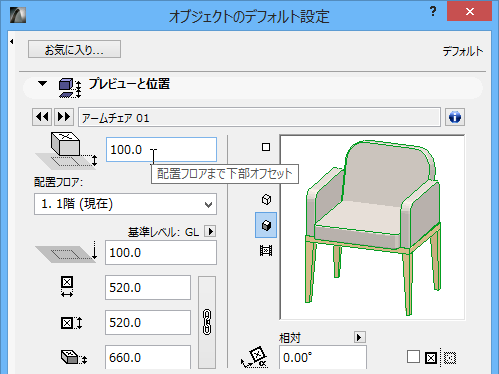The image size is (499, 374).
Task: Collapse the プレビューと位置 panel triangle
Action: click(42, 83)
